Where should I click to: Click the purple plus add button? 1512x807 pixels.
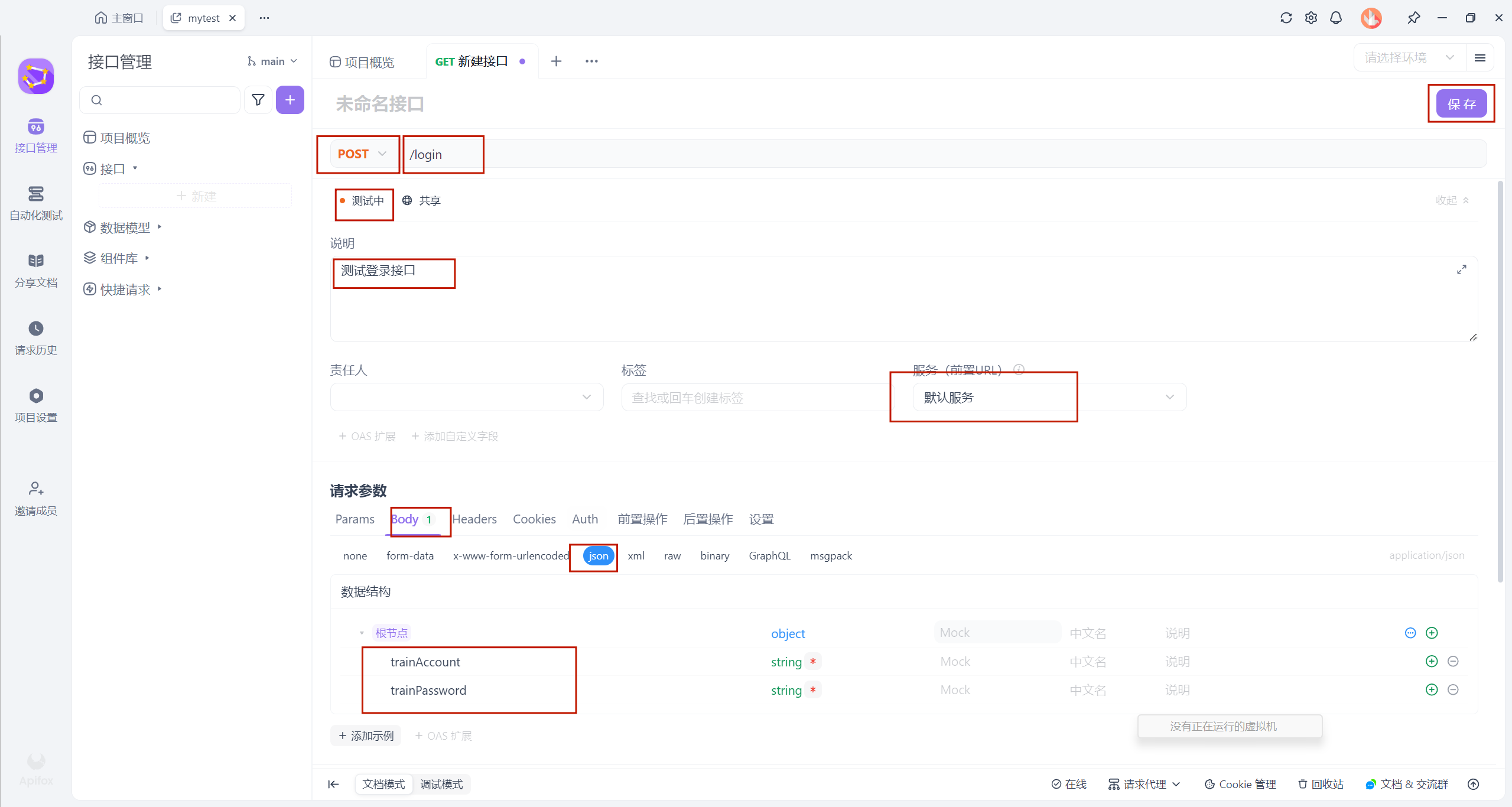click(290, 100)
